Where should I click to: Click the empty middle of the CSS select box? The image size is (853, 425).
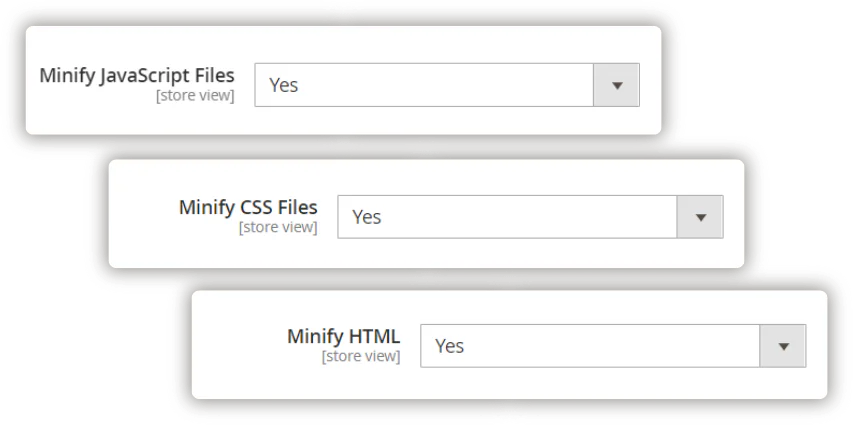[x=520, y=217]
